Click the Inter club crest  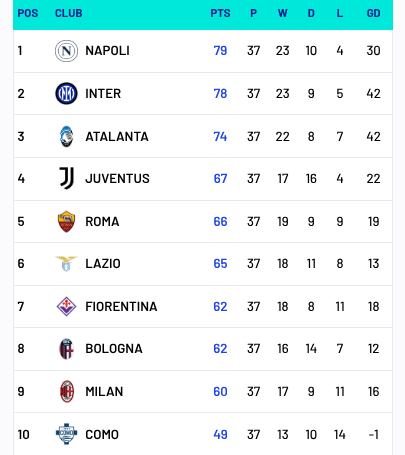[66, 94]
